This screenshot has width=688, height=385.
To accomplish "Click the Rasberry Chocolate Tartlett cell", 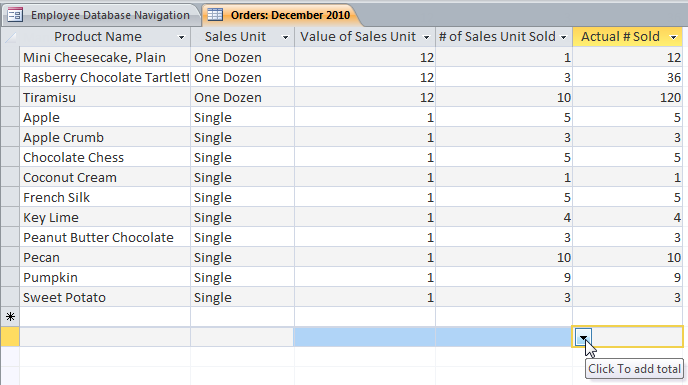I will click(105, 77).
